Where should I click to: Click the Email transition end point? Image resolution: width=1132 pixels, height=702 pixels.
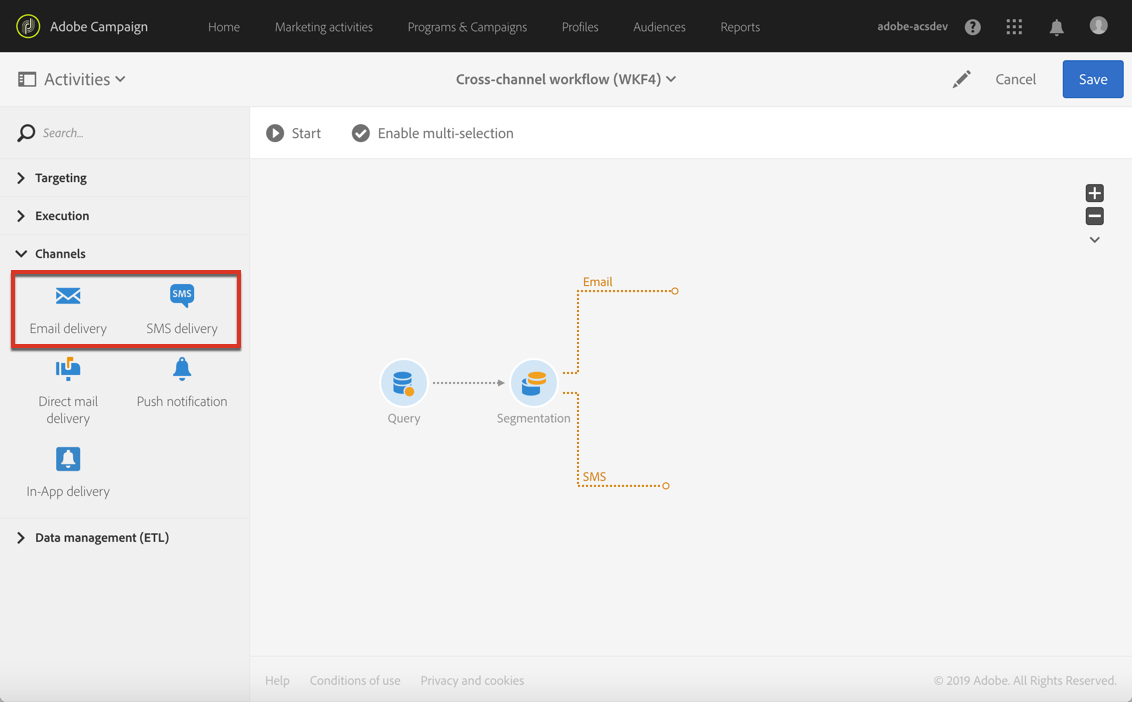point(674,291)
